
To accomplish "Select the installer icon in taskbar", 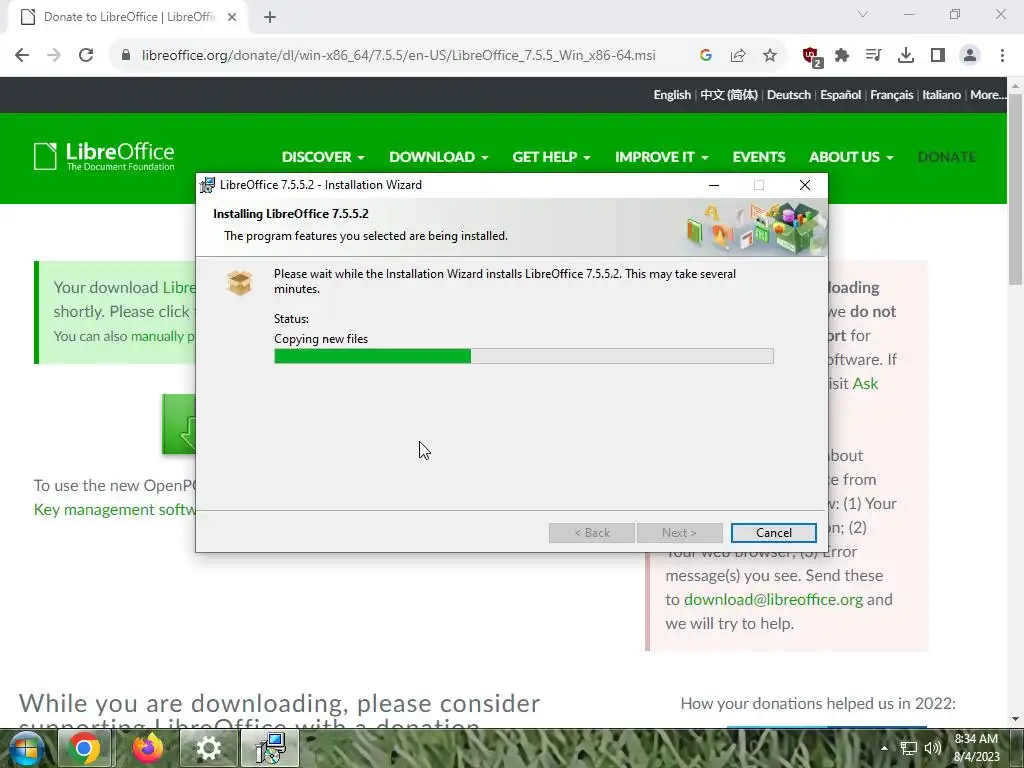I will (x=271, y=748).
